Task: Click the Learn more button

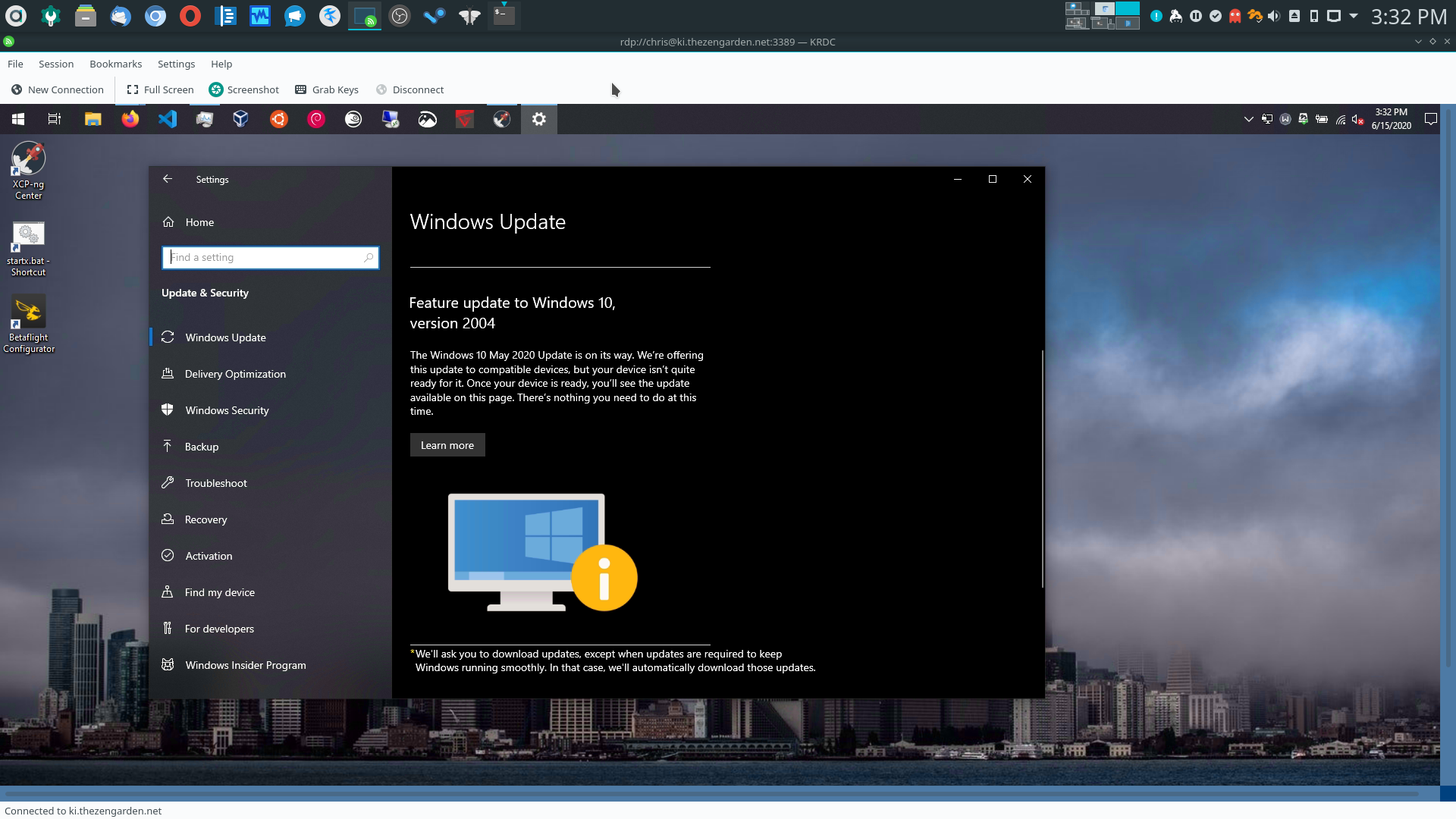Action: (x=447, y=445)
